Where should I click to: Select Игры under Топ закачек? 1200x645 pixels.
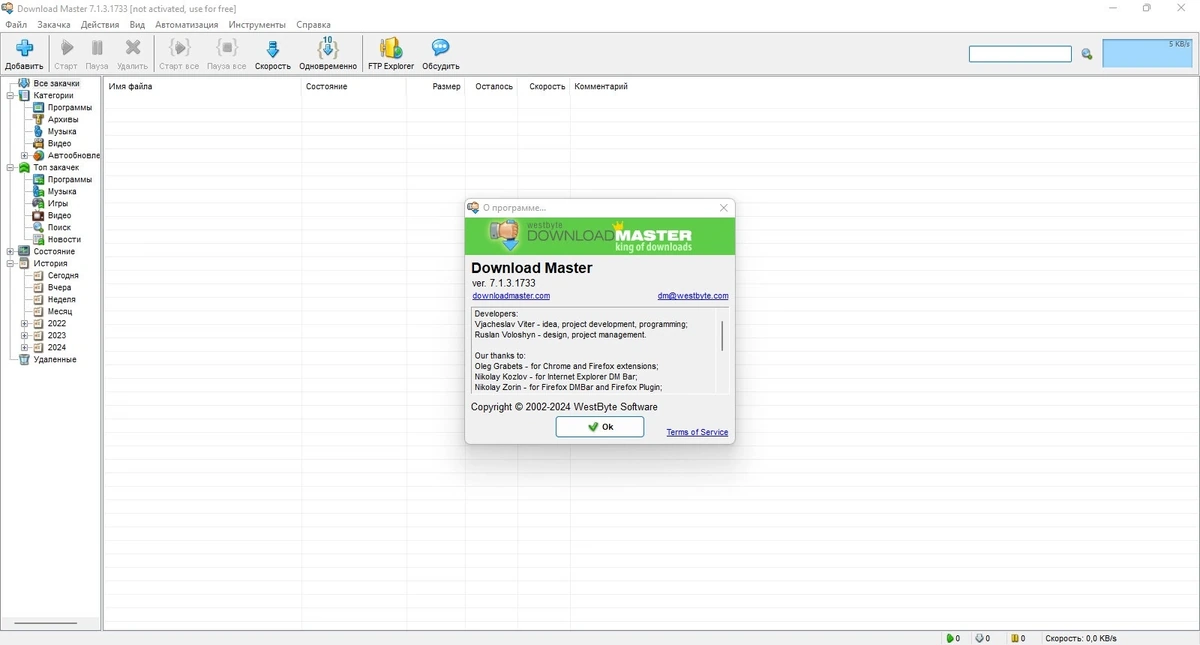[58, 204]
